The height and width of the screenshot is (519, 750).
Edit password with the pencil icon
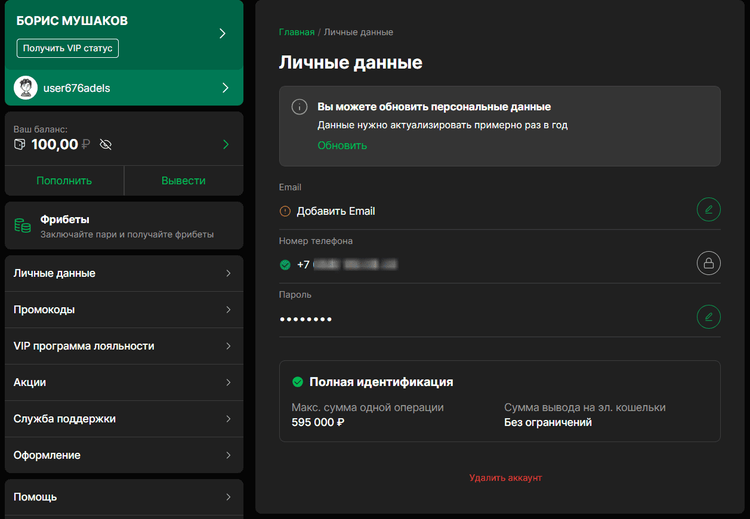click(x=708, y=317)
